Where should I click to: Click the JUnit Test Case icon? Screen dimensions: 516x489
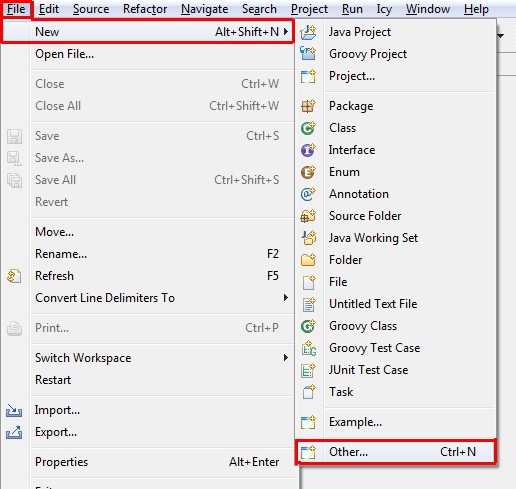pos(308,370)
